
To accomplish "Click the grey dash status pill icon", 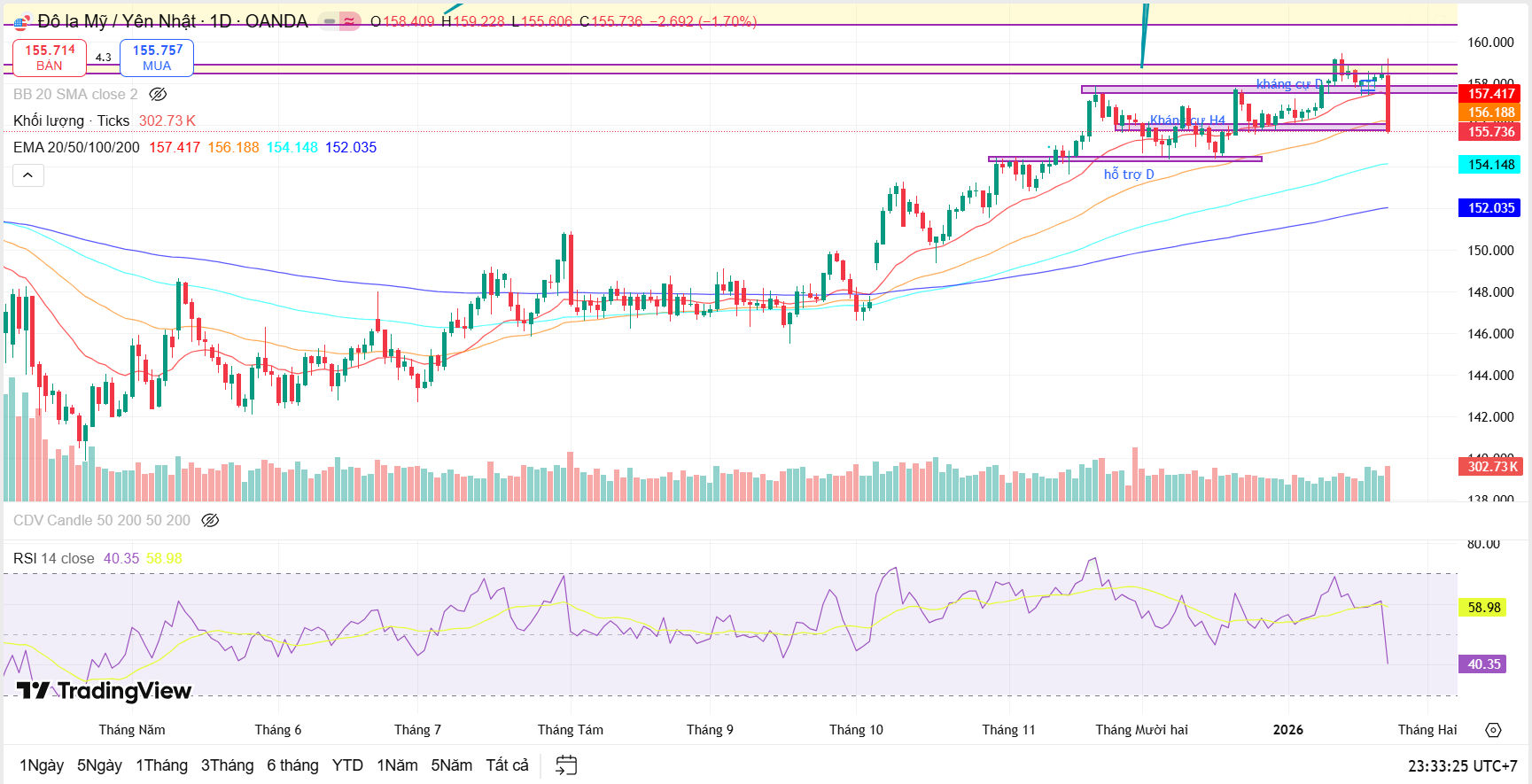I will pos(329,21).
